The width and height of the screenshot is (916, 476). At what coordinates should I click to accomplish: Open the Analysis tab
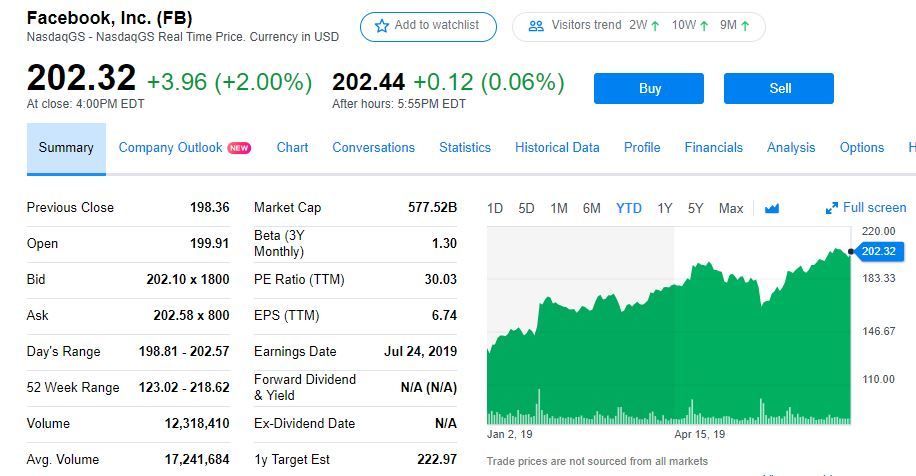(x=791, y=148)
